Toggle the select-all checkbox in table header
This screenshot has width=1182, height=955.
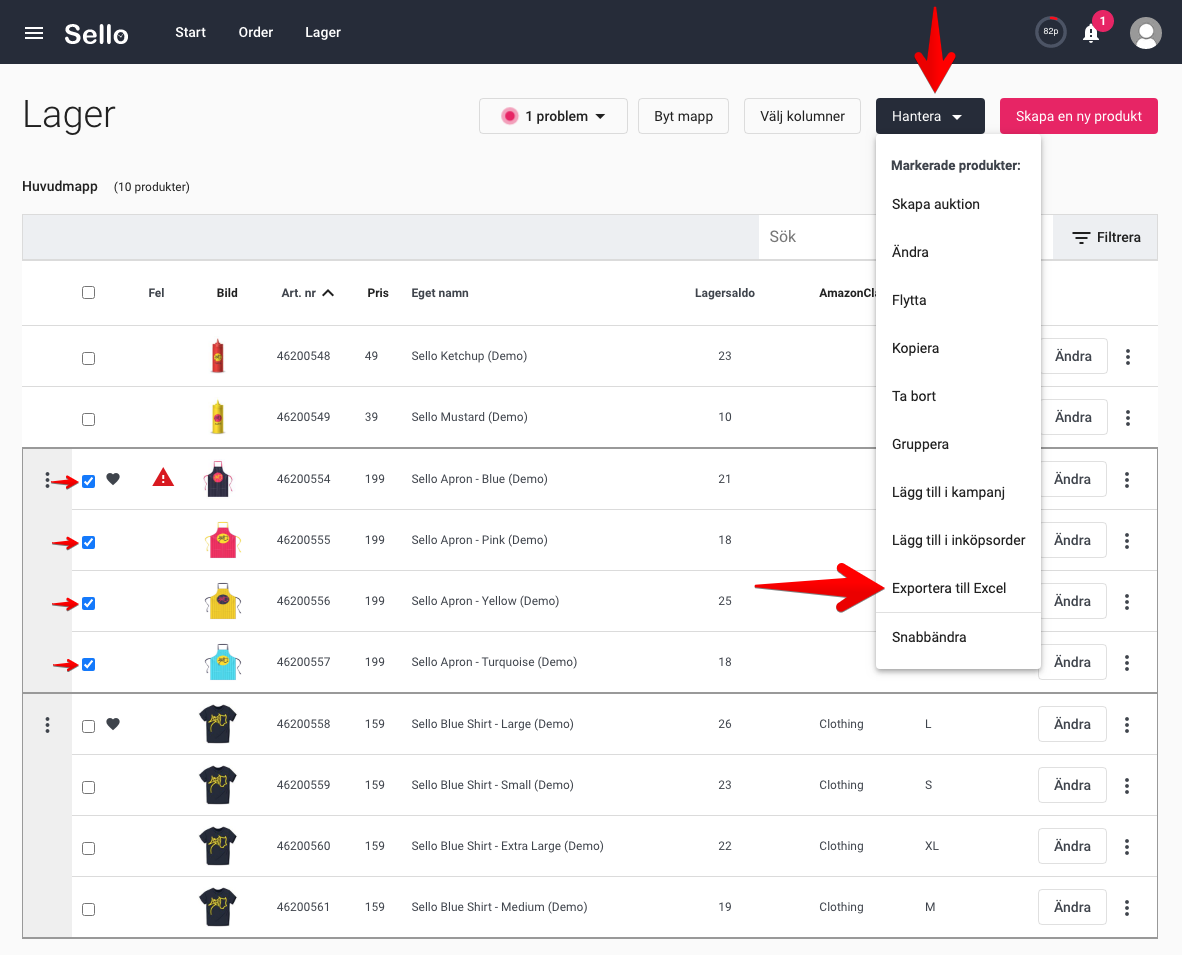pos(89,293)
